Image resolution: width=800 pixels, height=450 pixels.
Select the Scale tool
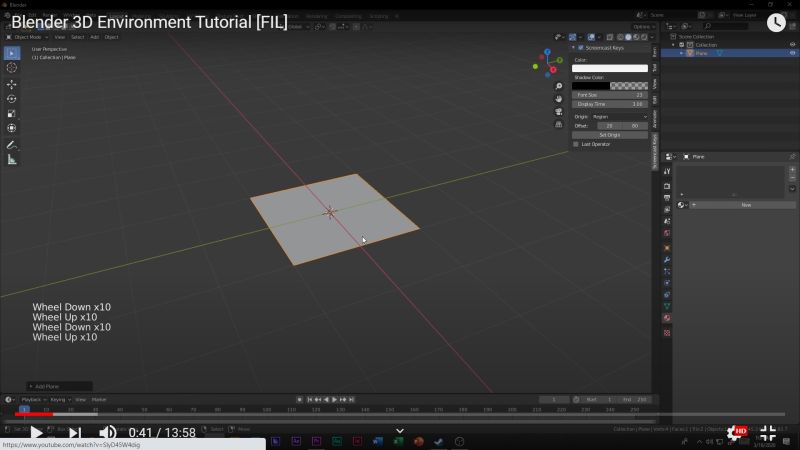click(12, 114)
